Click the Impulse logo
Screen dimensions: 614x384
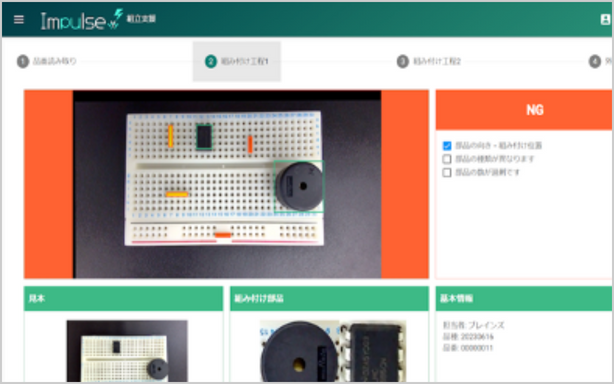pos(81,20)
